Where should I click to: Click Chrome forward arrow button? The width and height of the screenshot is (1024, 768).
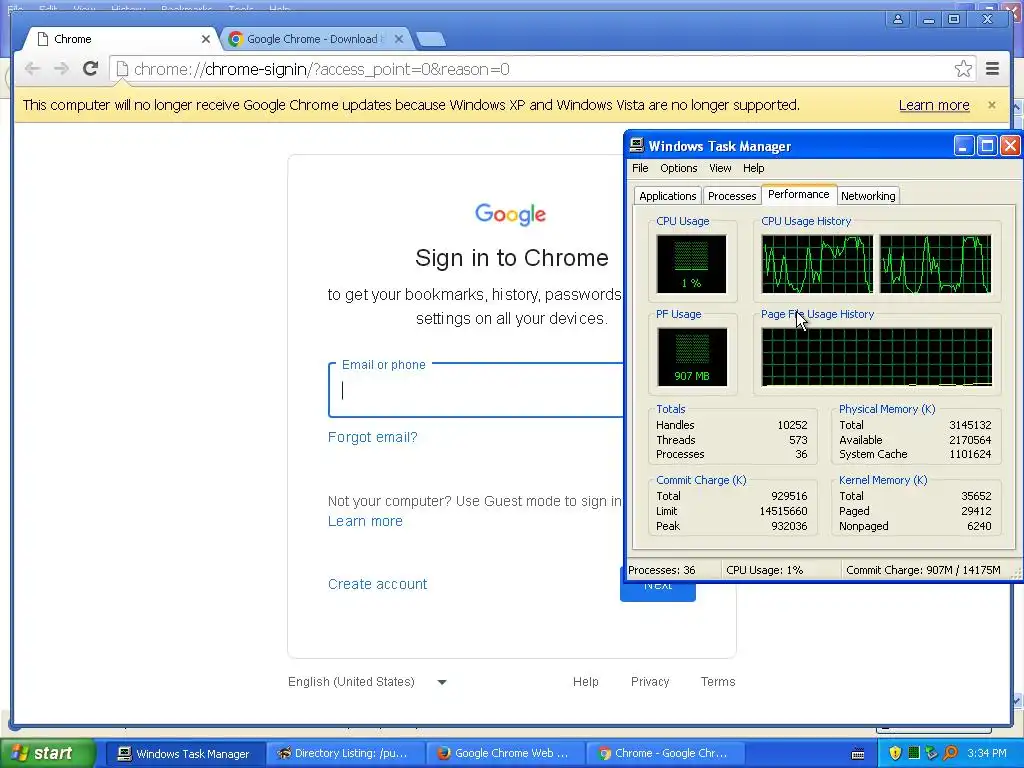(61, 69)
